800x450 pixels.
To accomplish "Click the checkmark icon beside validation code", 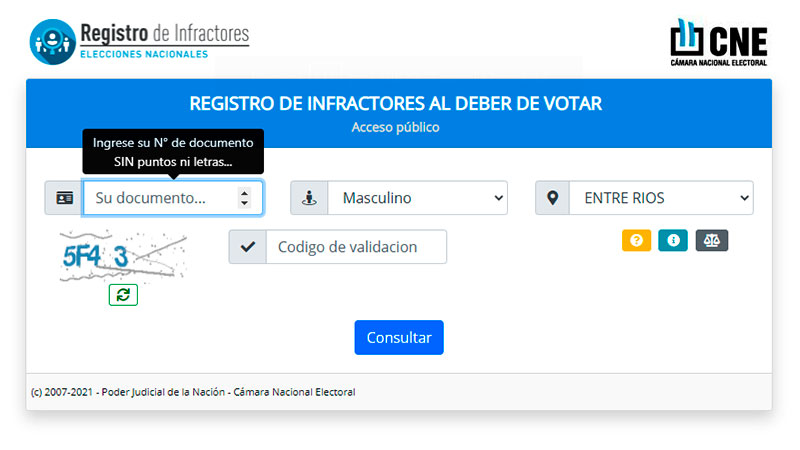I will coord(248,247).
